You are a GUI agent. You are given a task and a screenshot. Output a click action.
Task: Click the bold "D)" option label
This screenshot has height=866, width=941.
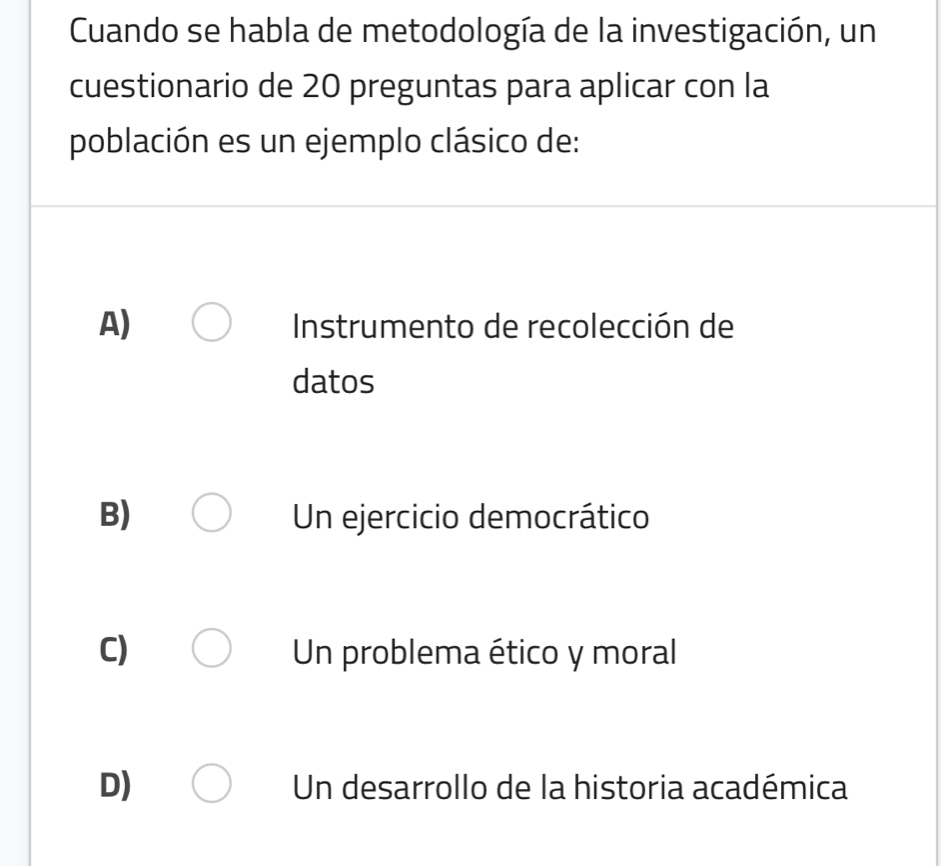pos(116,787)
